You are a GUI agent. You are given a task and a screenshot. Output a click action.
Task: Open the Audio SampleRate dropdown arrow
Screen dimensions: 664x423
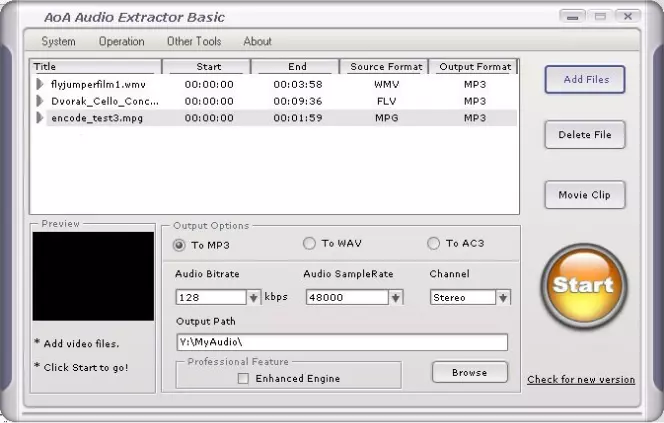coord(396,298)
